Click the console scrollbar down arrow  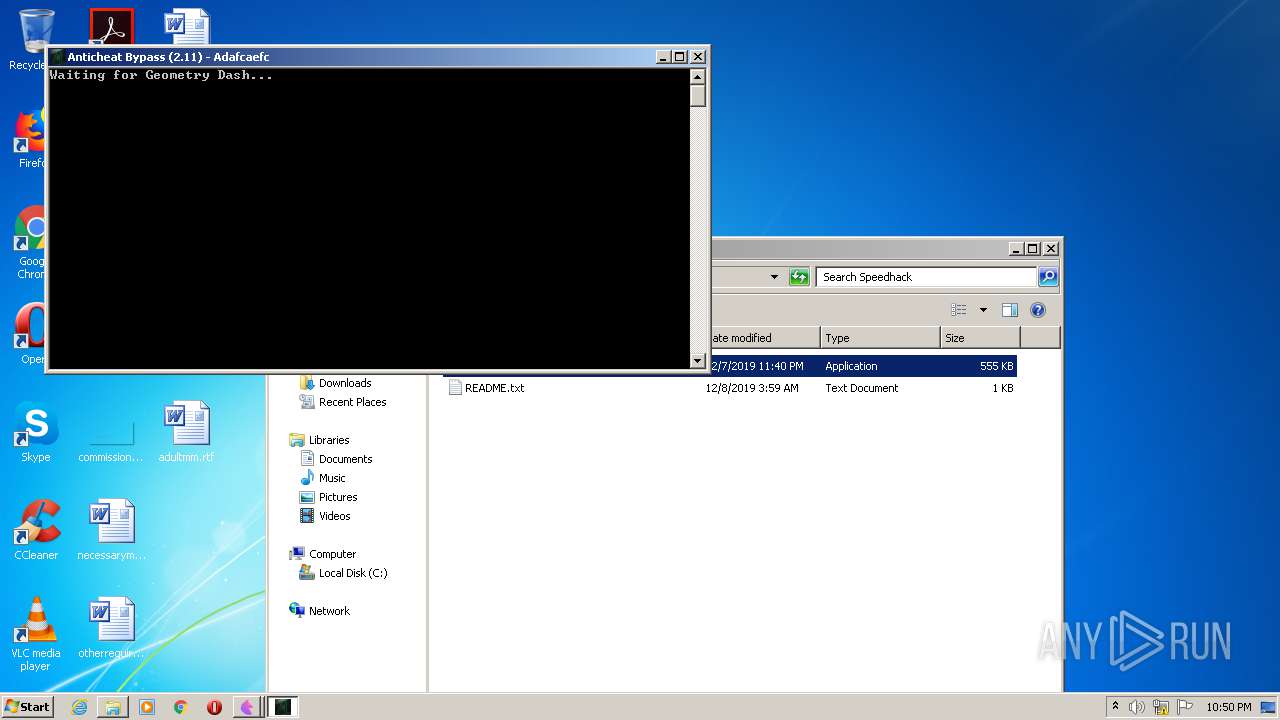click(698, 360)
